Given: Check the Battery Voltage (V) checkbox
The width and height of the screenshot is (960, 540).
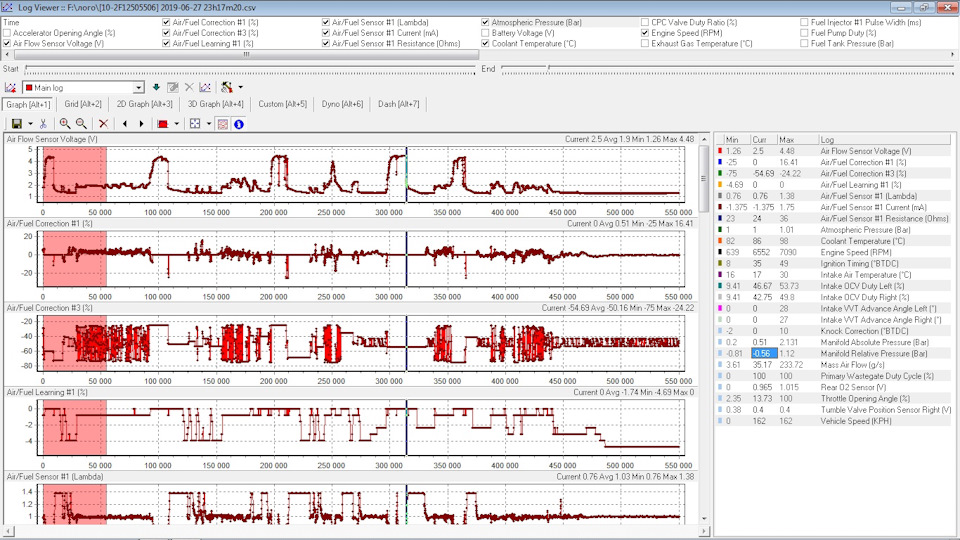Looking at the screenshot, I should pyautogui.click(x=486, y=33).
